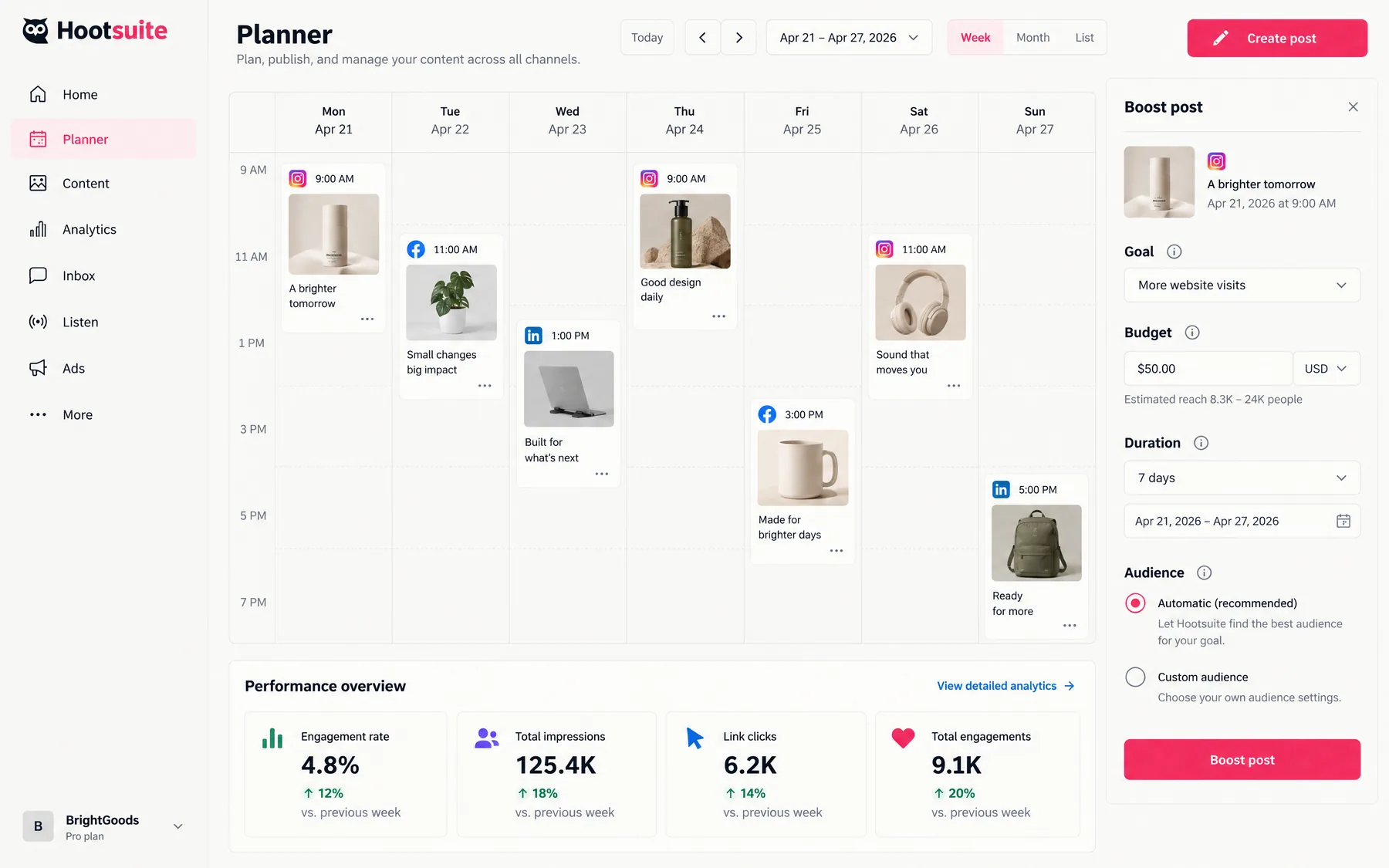Open options for Small changes big impact post
Viewport: 1389px width, 868px height.
[x=485, y=385]
